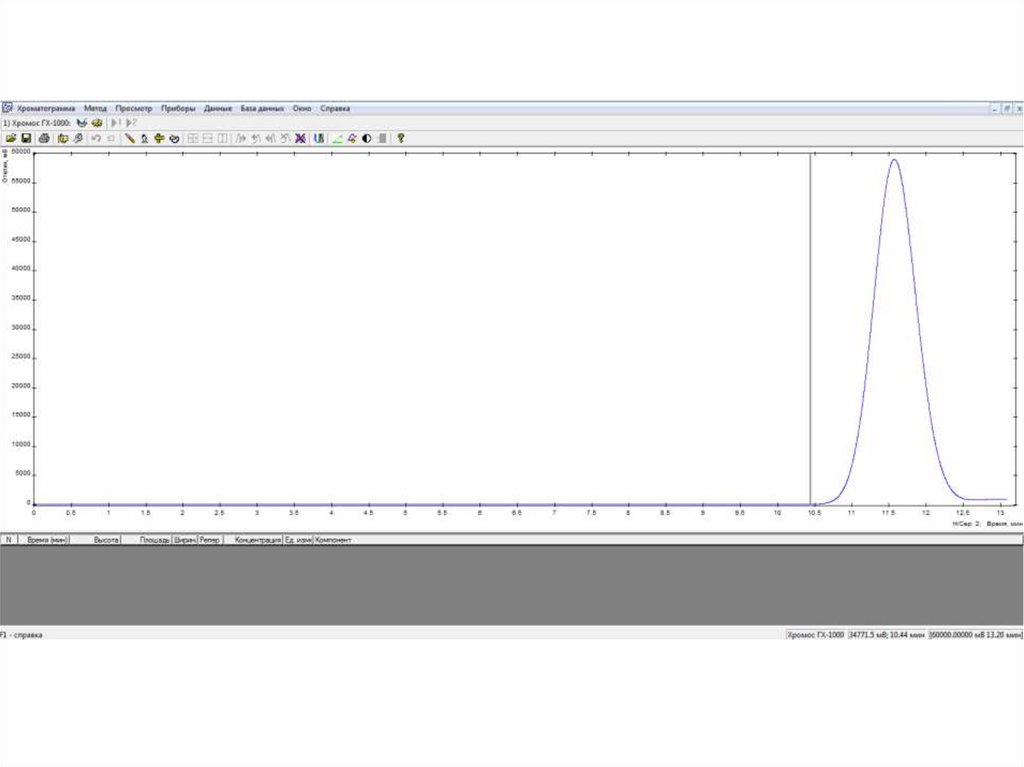1024x767 pixels.
Task: Click the first device icon beside Хромос ГХ-1000
Action: tap(82, 122)
